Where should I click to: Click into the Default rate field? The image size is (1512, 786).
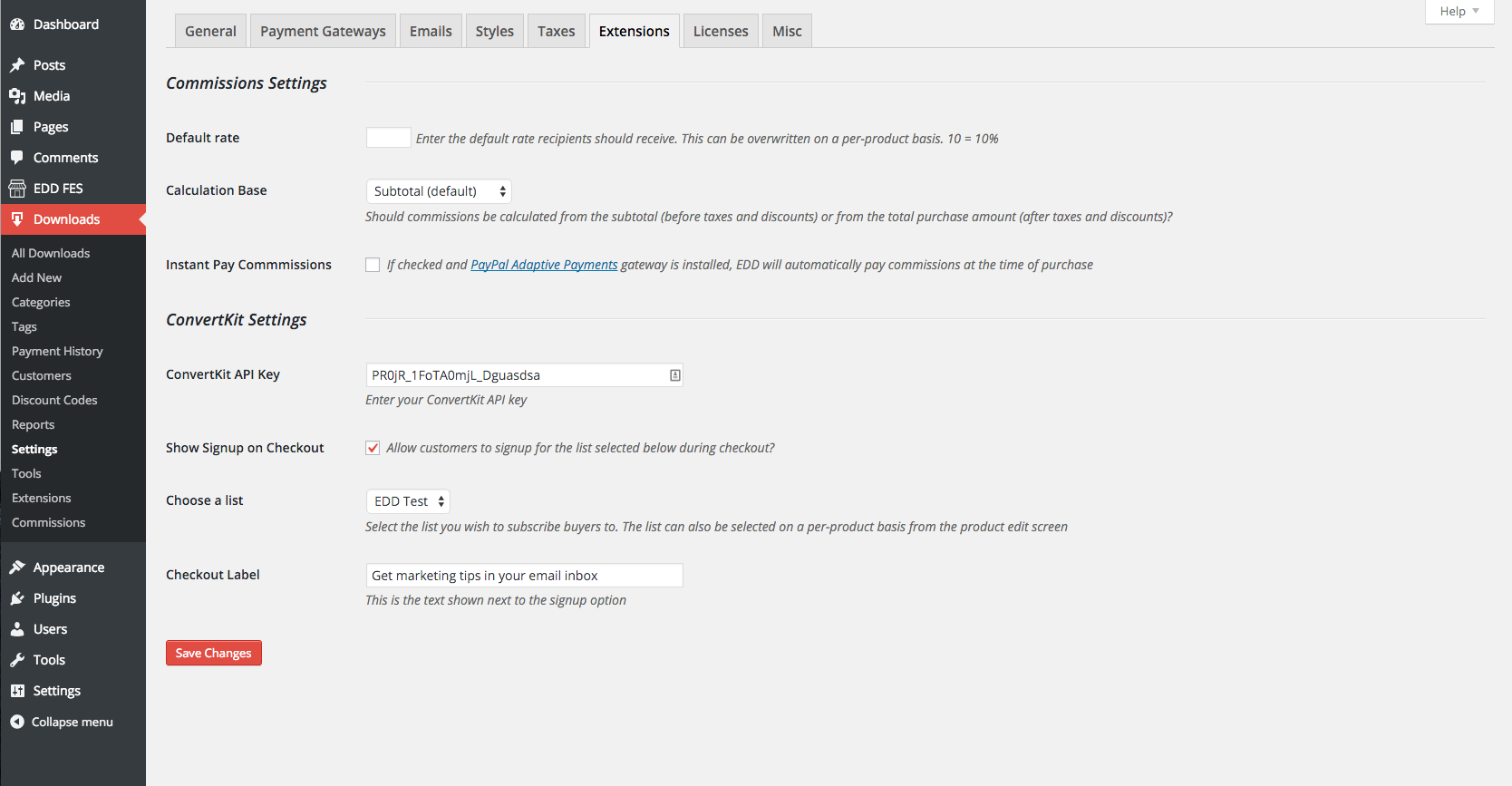point(388,138)
